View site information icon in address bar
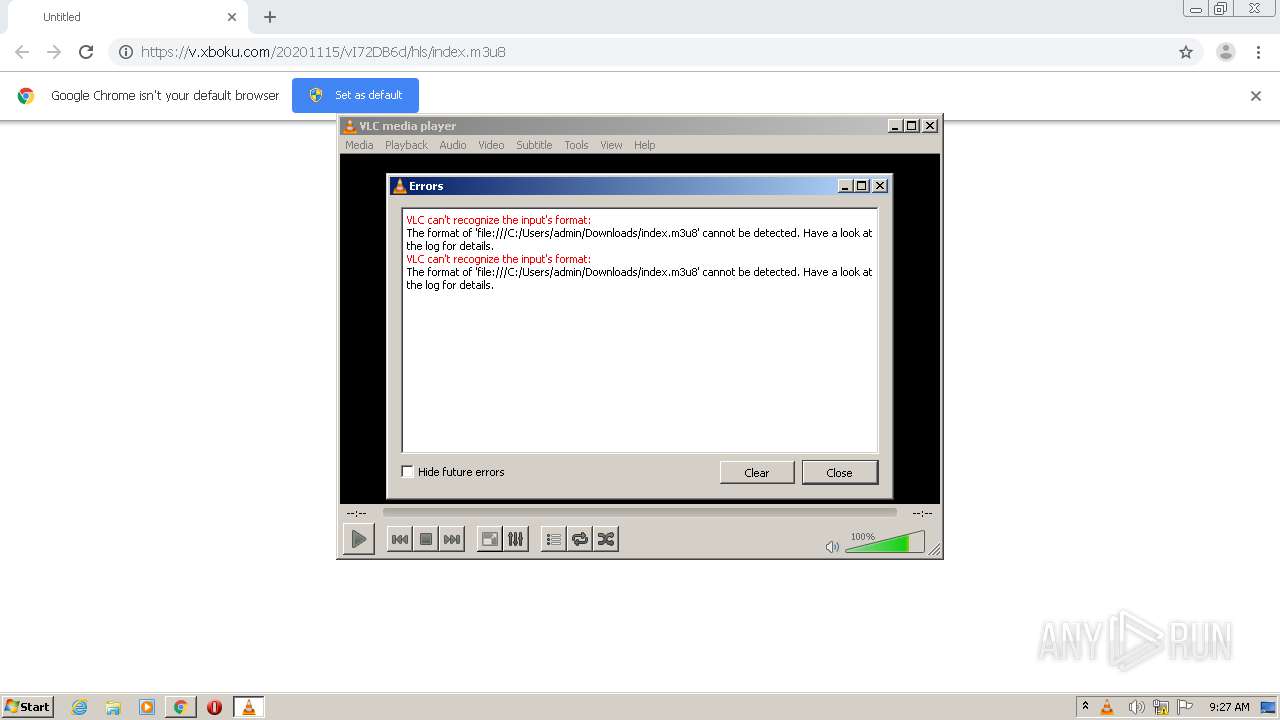Viewport: 1280px width, 720px height. tap(126, 52)
